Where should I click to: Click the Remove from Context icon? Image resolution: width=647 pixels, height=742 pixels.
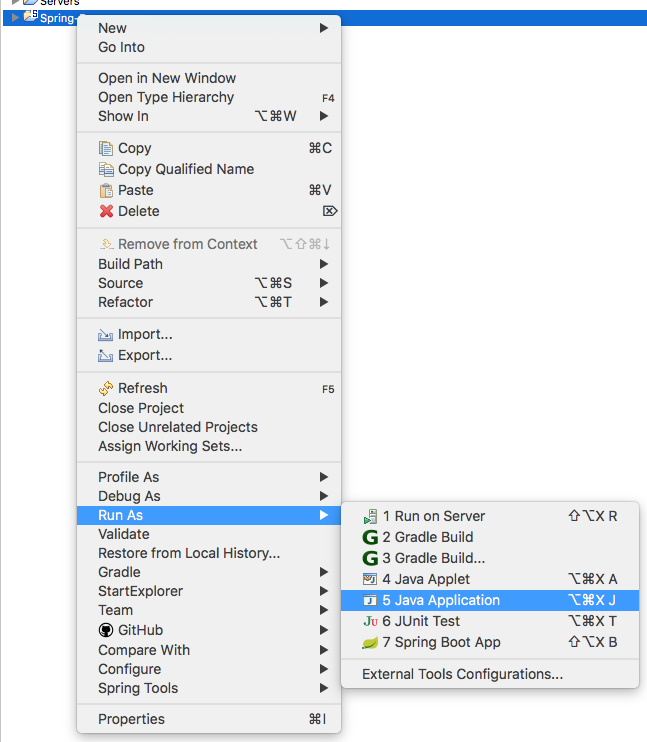tap(106, 244)
